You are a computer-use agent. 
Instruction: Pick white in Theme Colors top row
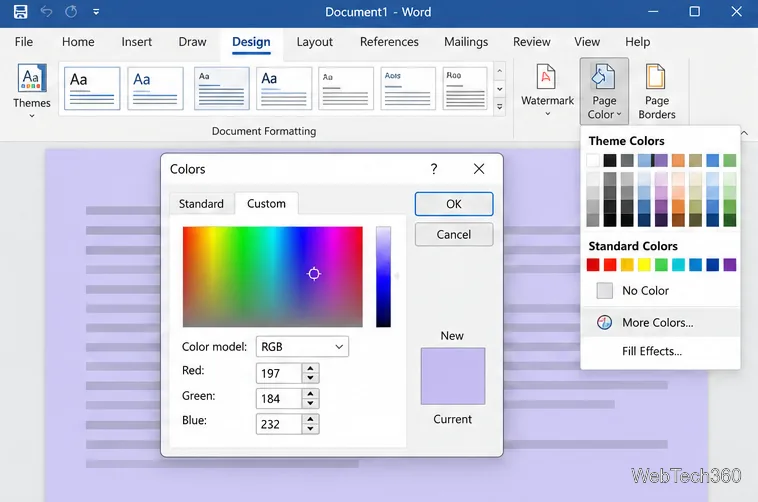(x=593, y=160)
